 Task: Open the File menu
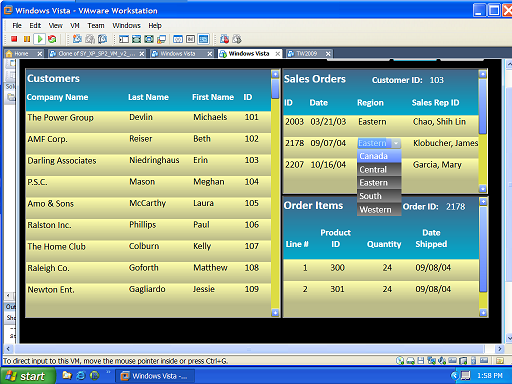(17, 25)
